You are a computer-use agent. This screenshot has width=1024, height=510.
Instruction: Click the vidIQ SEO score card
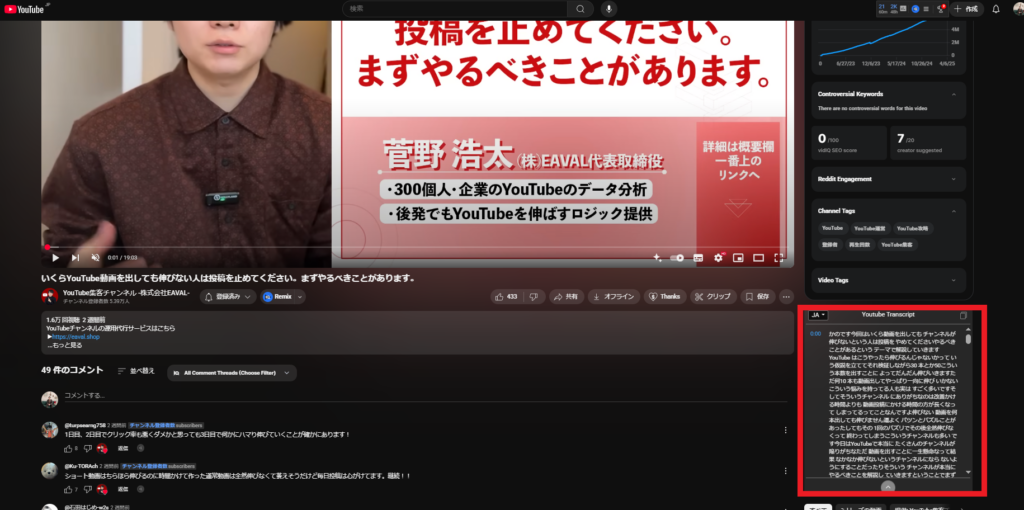(849, 143)
